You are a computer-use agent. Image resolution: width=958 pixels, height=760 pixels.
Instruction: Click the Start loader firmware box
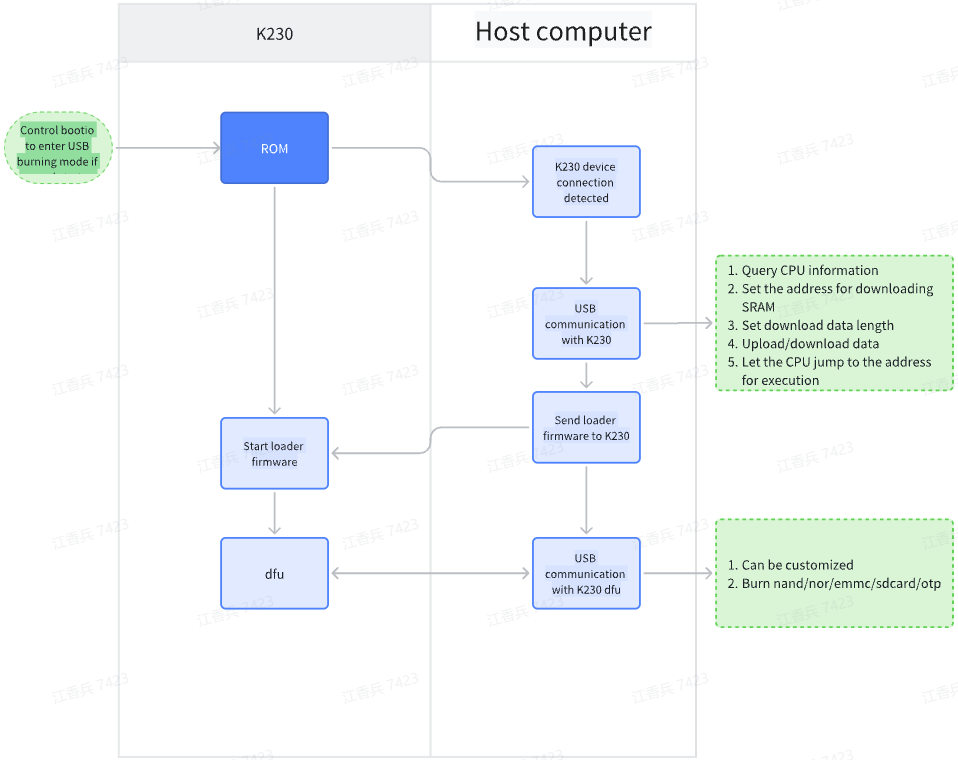click(274, 453)
